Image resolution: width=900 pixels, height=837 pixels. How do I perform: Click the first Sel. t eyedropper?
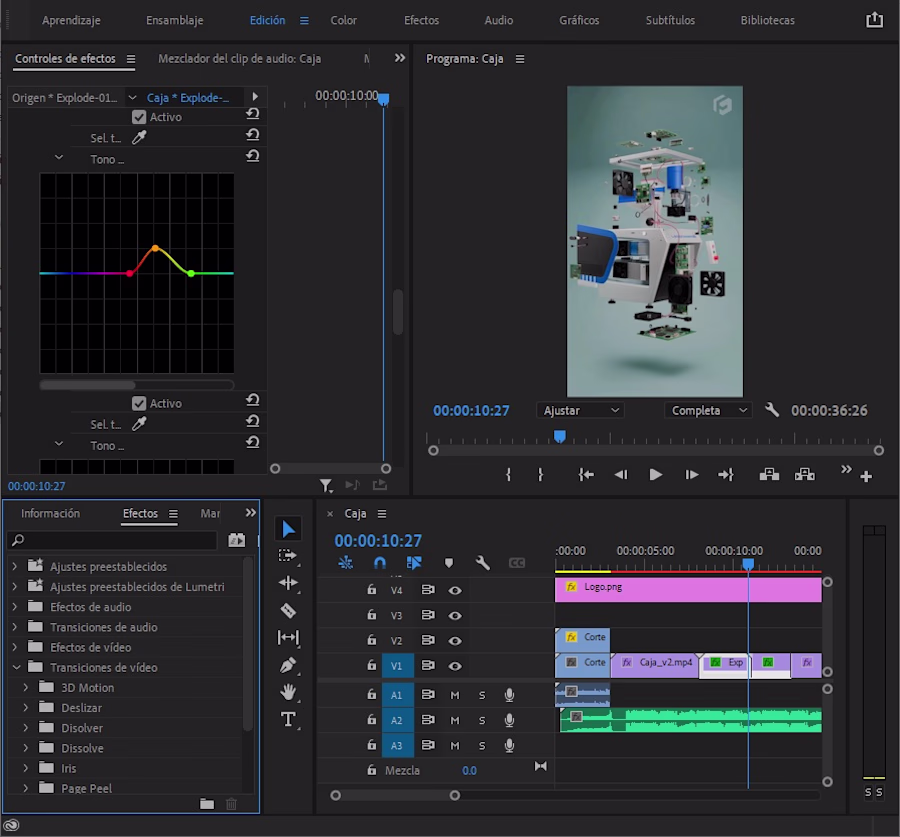coord(139,137)
